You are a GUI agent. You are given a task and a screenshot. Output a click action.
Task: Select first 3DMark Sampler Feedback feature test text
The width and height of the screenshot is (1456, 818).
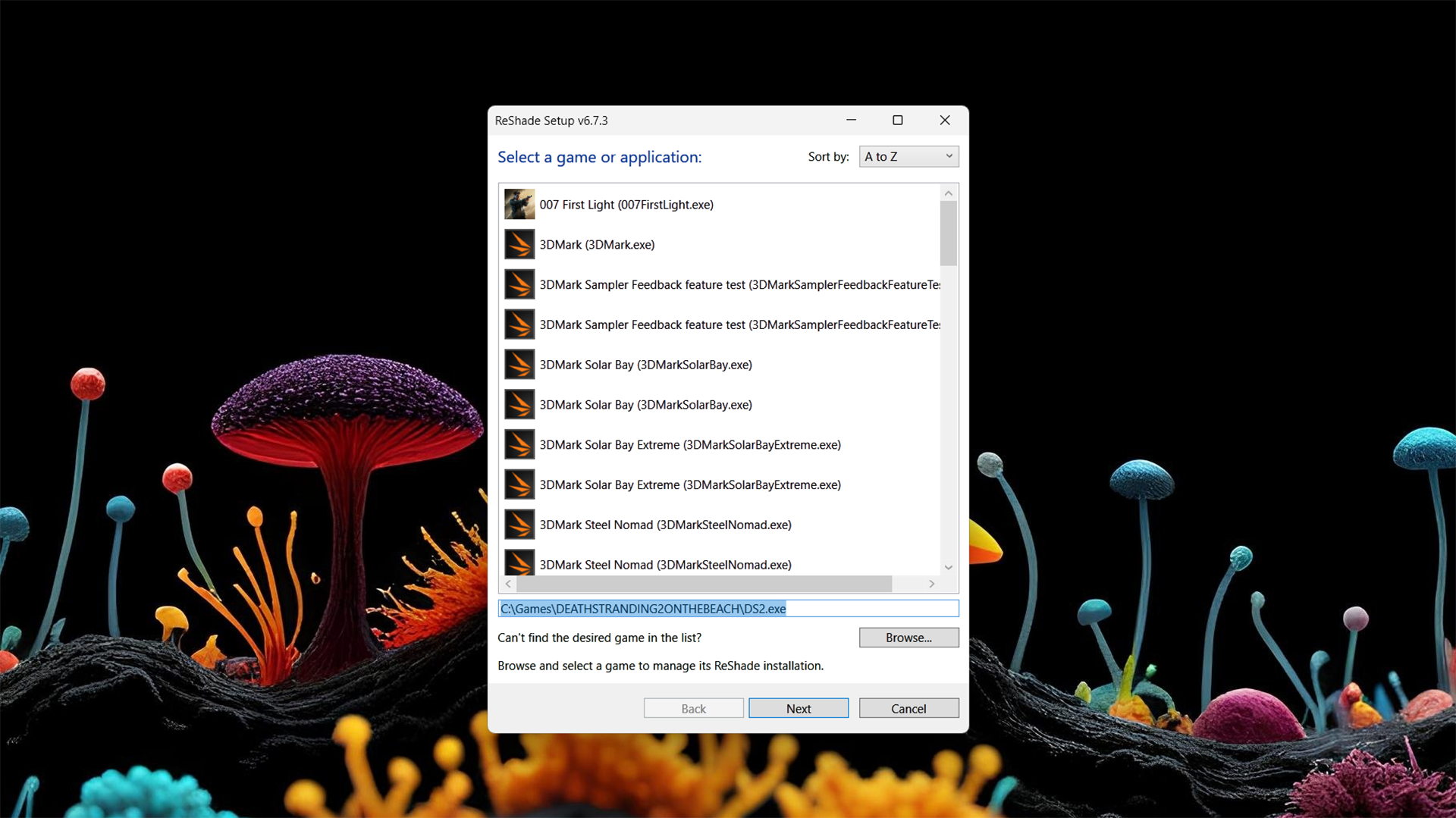[x=739, y=285]
